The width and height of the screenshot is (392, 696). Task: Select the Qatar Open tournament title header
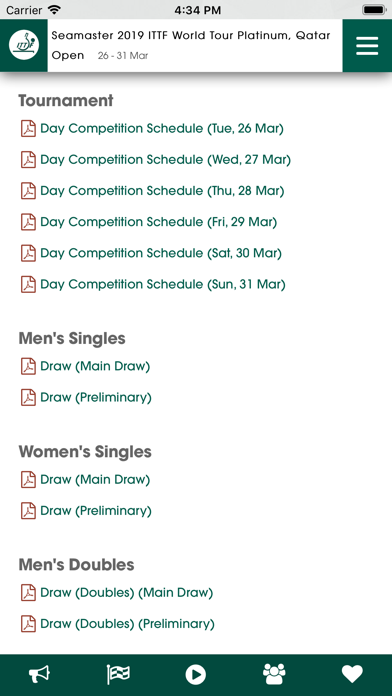(191, 45)
